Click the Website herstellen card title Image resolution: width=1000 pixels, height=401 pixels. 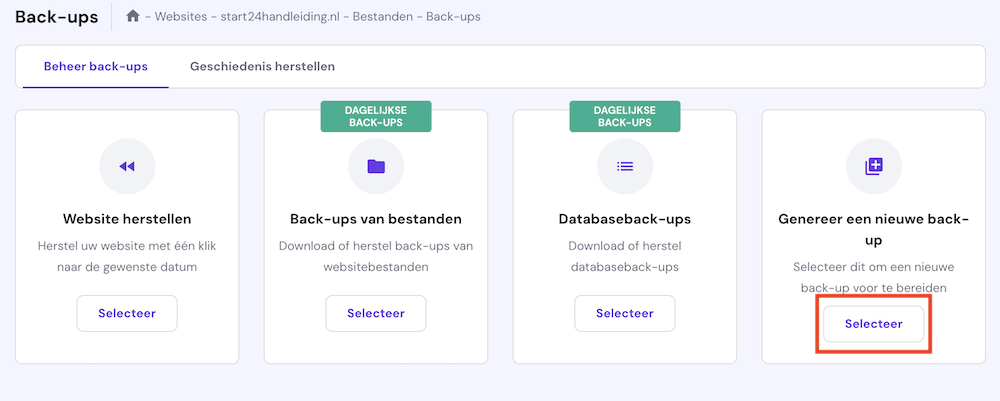tap(127, 219)
